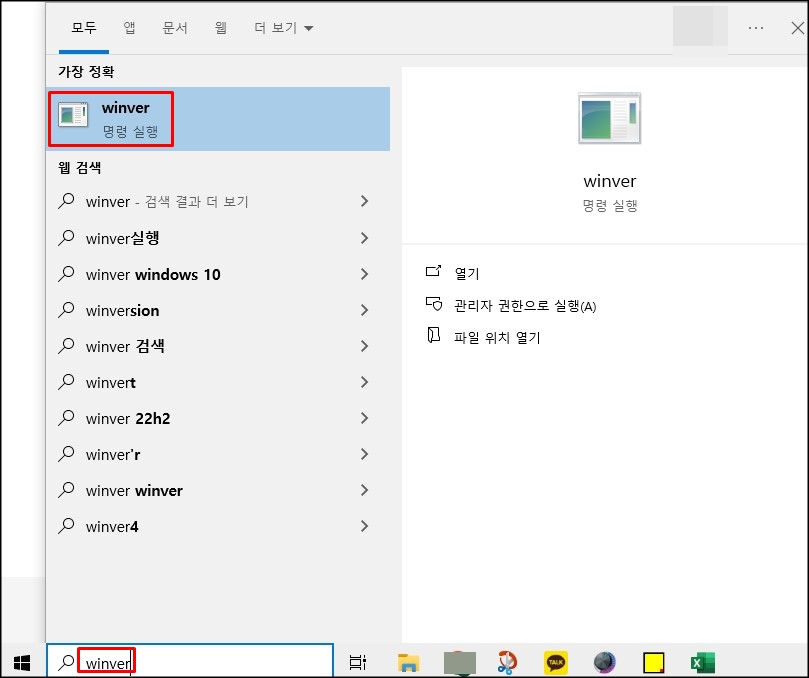Select the winver winver web suggestion
This screenshot has width=809, height=678.
click(x=218, y=490)
